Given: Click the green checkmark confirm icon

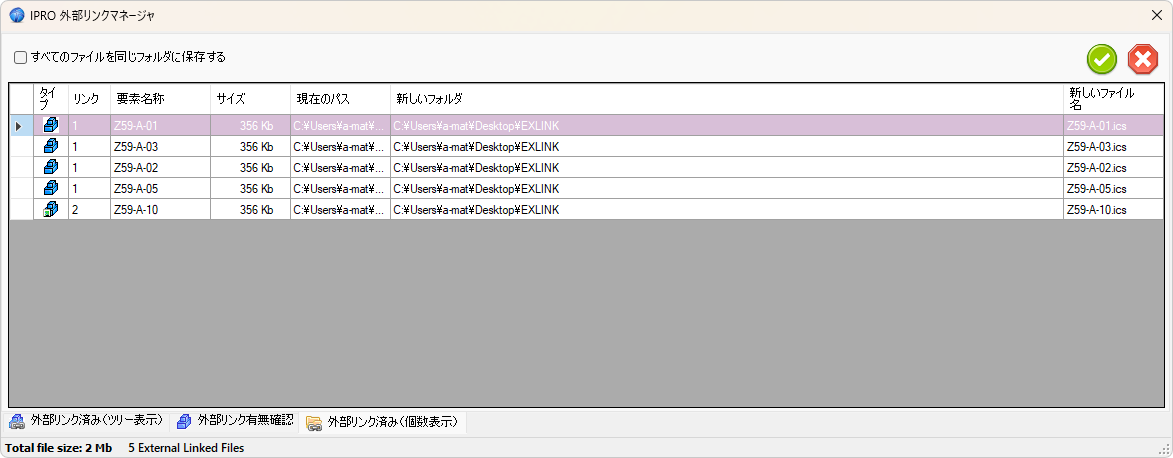Looking at the screenshot, I should pos(1102,59).
